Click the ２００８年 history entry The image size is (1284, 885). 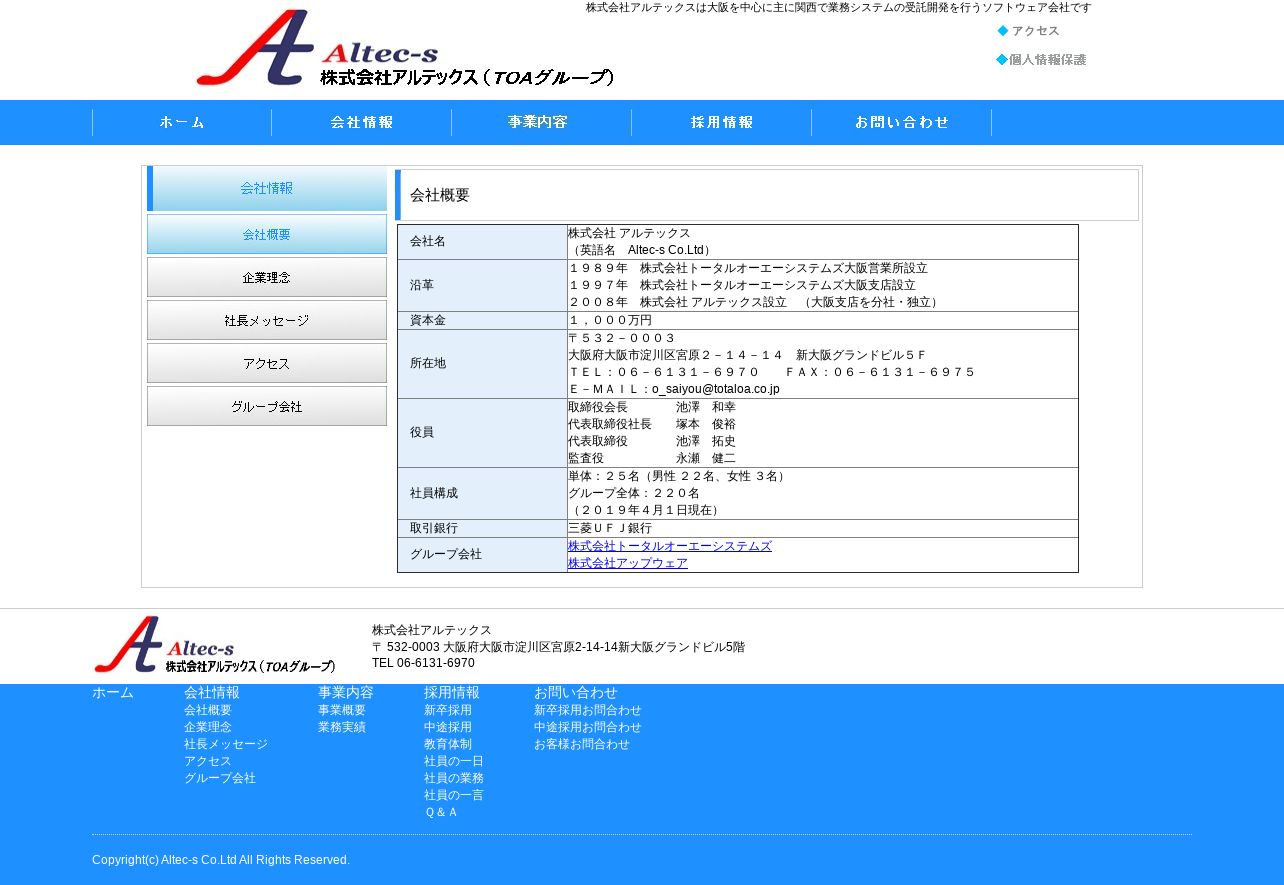click(755, 302)
